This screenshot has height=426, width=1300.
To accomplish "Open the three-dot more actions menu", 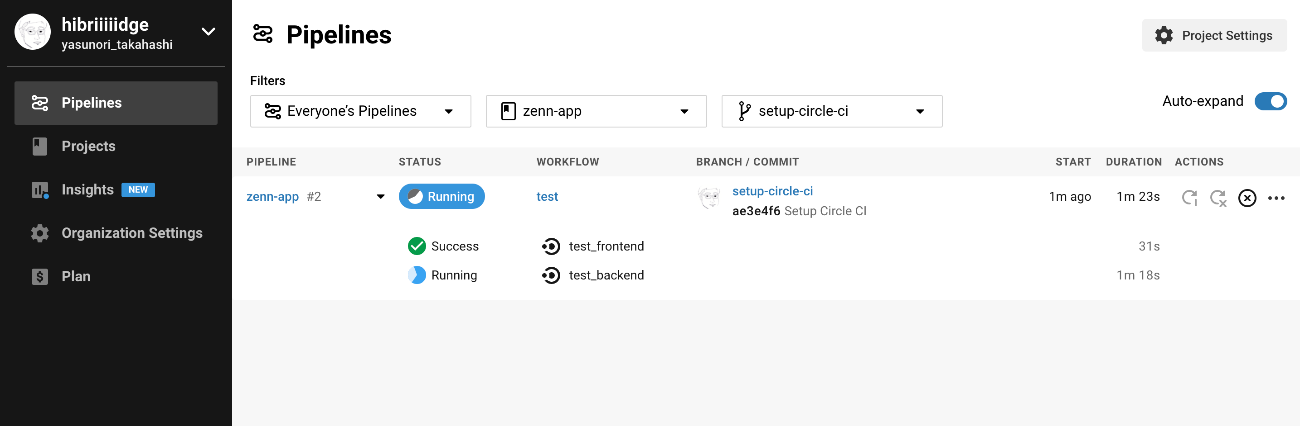I will [x=1276, y=198].
